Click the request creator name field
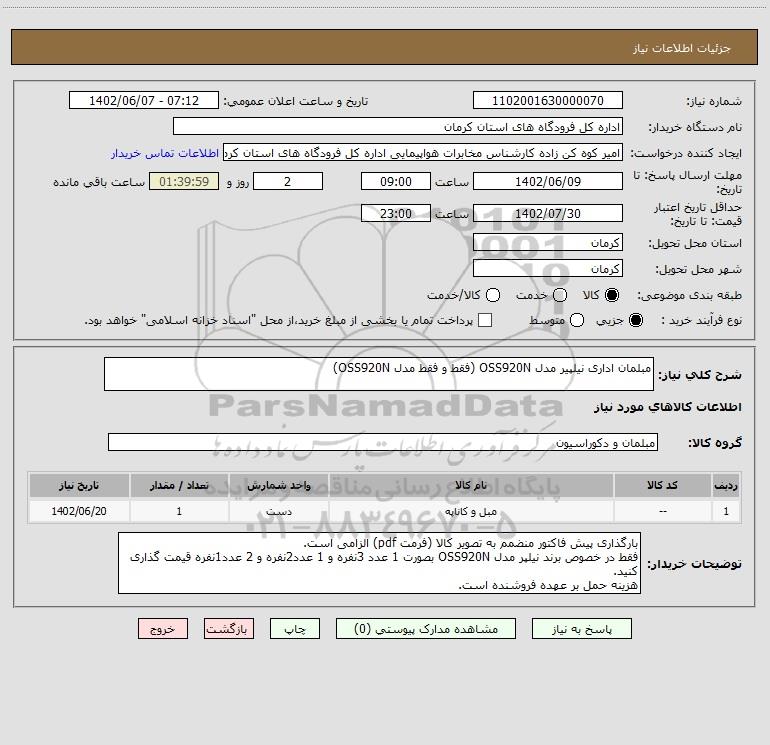This screenshot has width=770, height=745. point(423,153)
